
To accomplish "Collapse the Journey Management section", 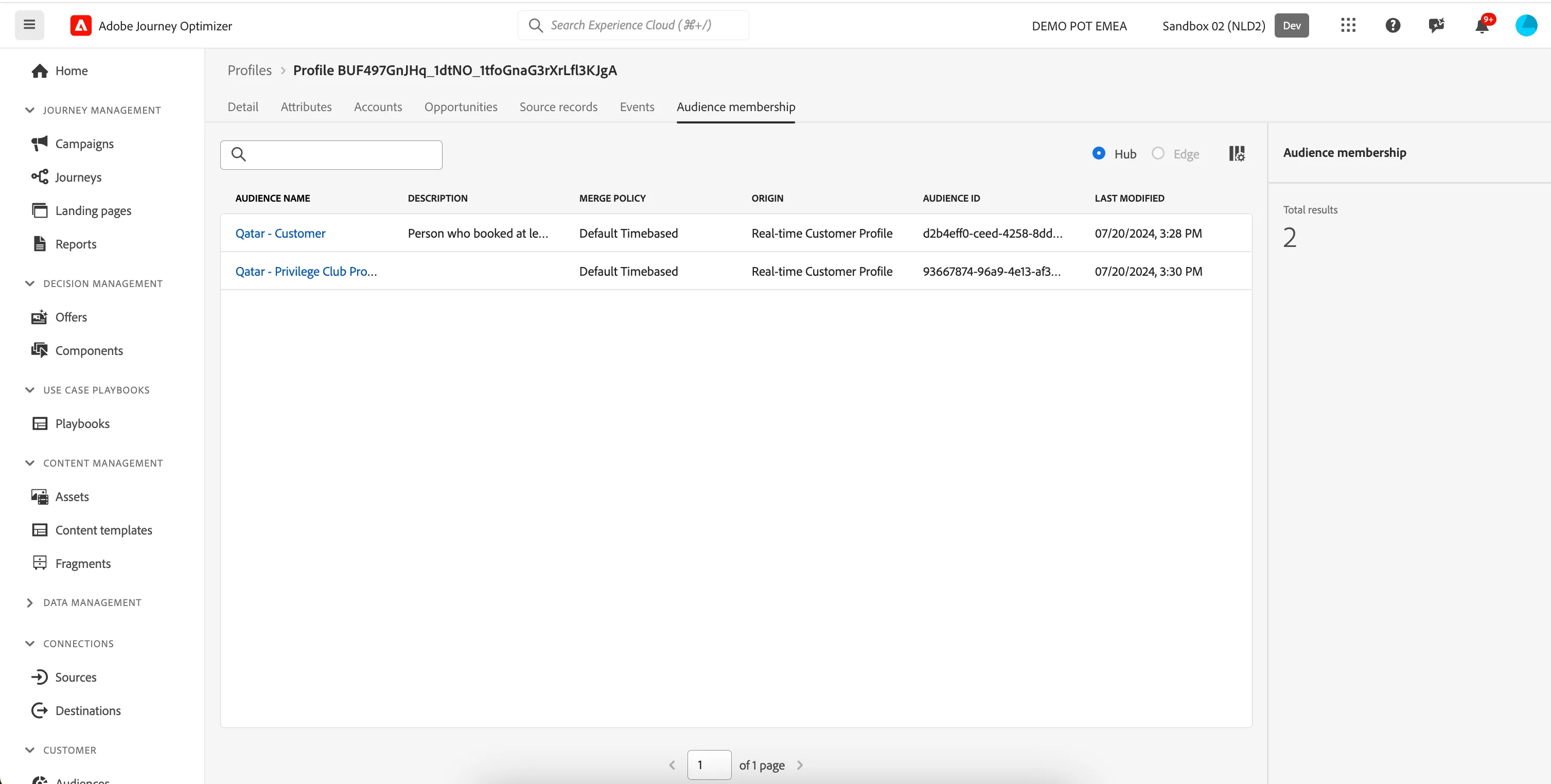I will 29,110.
